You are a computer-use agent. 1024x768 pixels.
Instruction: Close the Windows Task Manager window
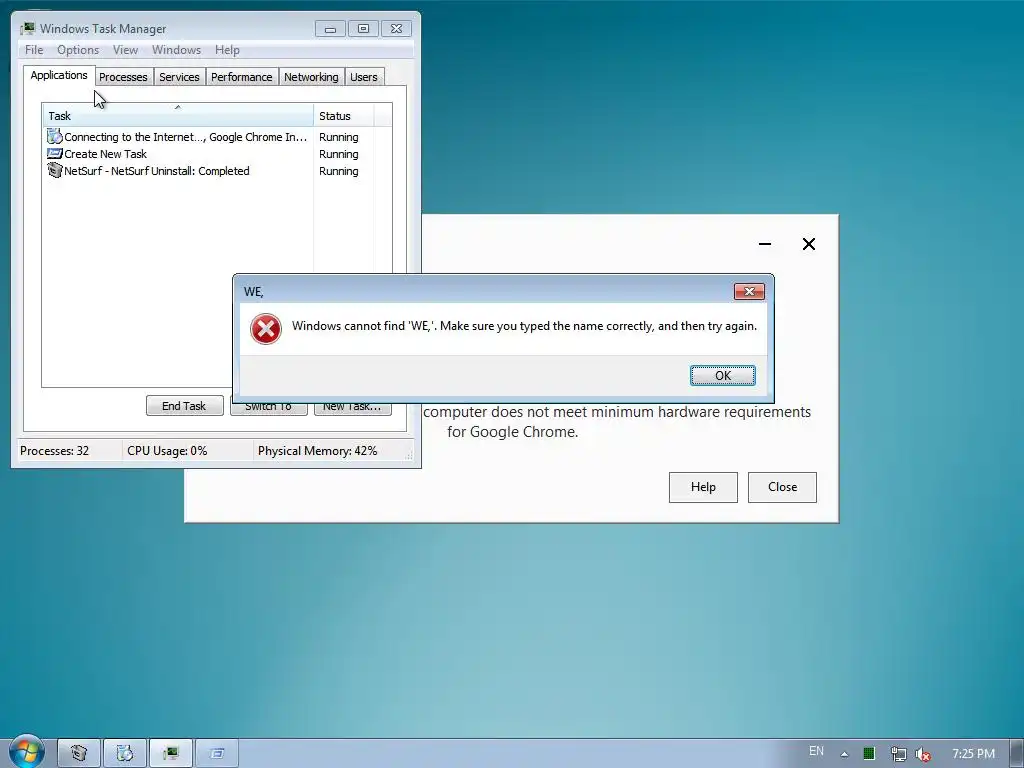[396, 29]
